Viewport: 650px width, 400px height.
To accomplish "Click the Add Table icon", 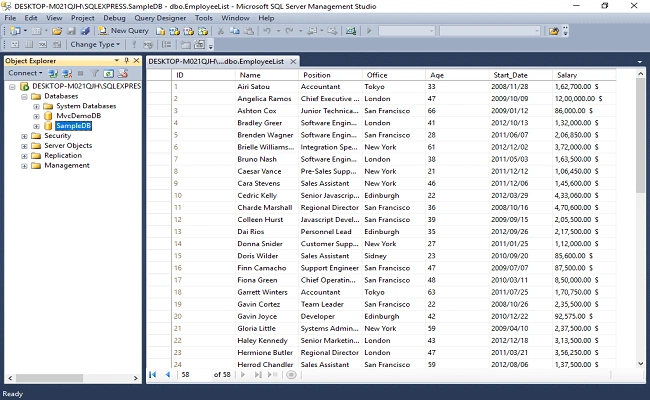I will 185,44.
